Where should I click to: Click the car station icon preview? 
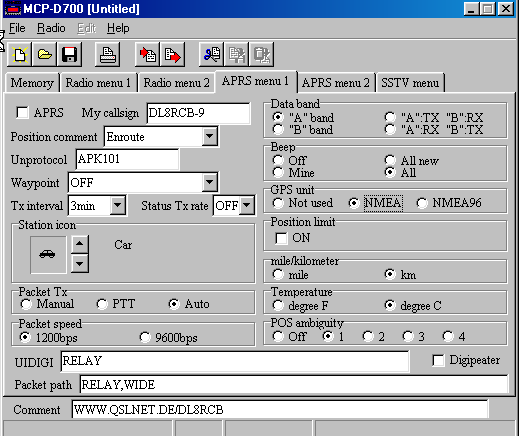click(48, 255)
